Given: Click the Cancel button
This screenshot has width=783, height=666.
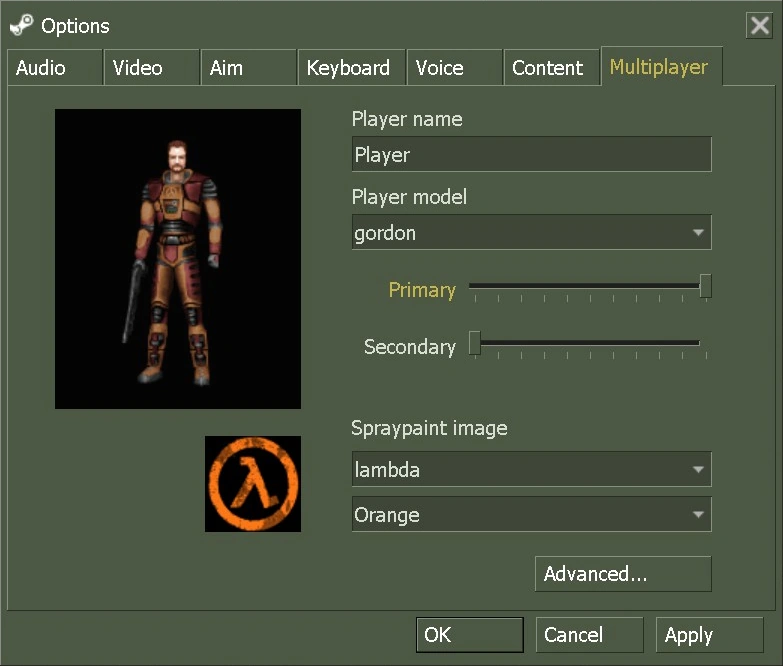Looking at the screenshot, I should pyautogui.click(x=590, y=635).
